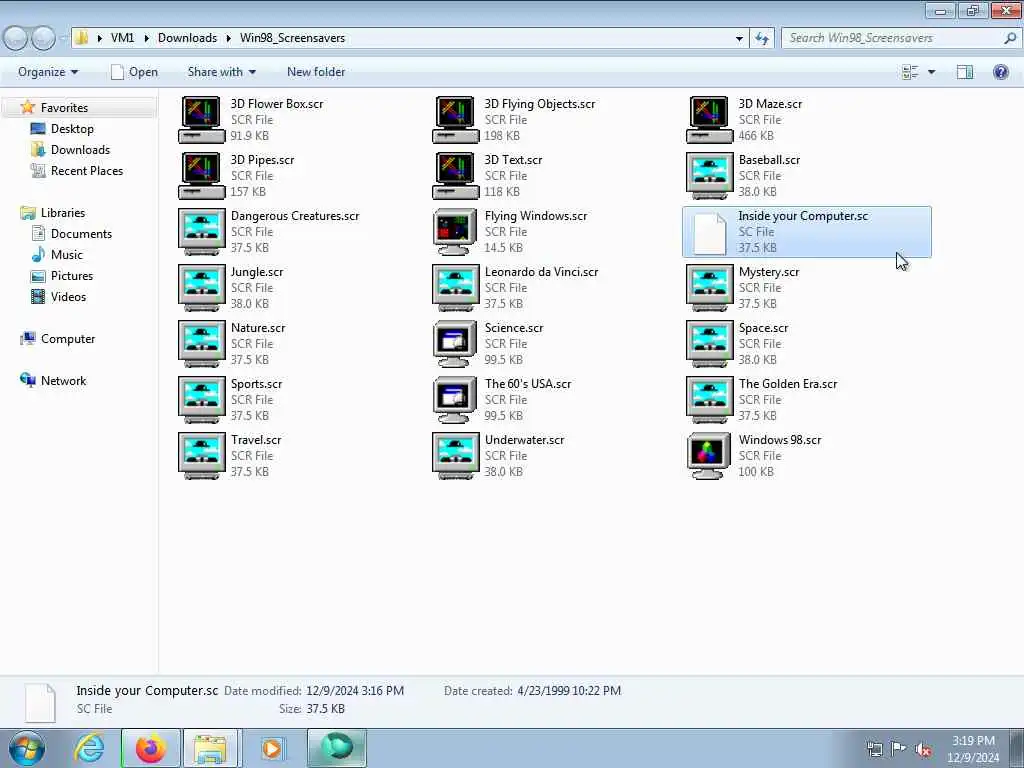1024x768 pixels.
Task: Click the Change your view icon
Action: [x=910, y=72]
